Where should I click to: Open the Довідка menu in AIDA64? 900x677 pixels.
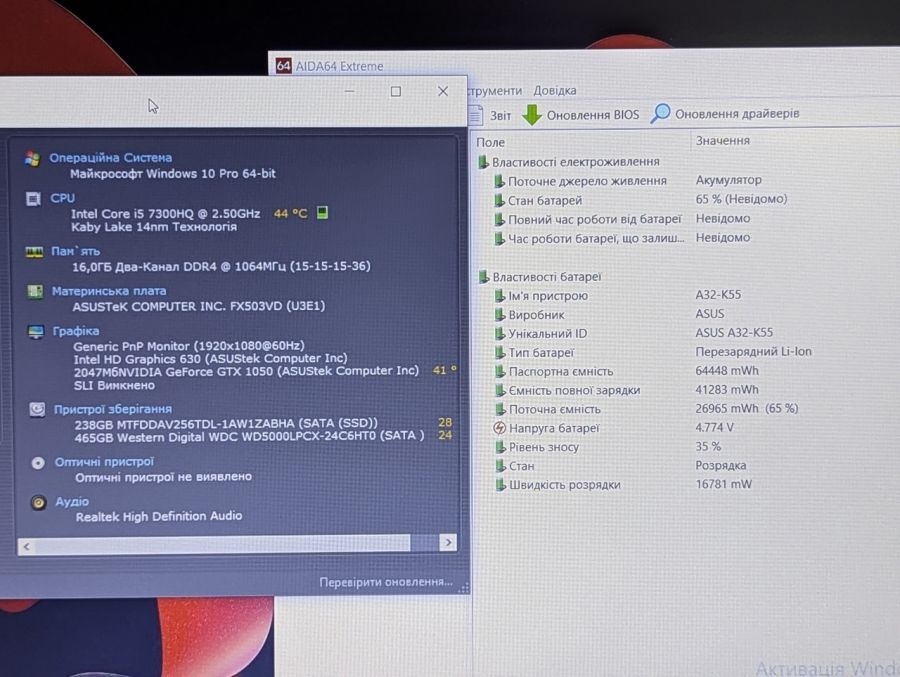tap(554, 91)
